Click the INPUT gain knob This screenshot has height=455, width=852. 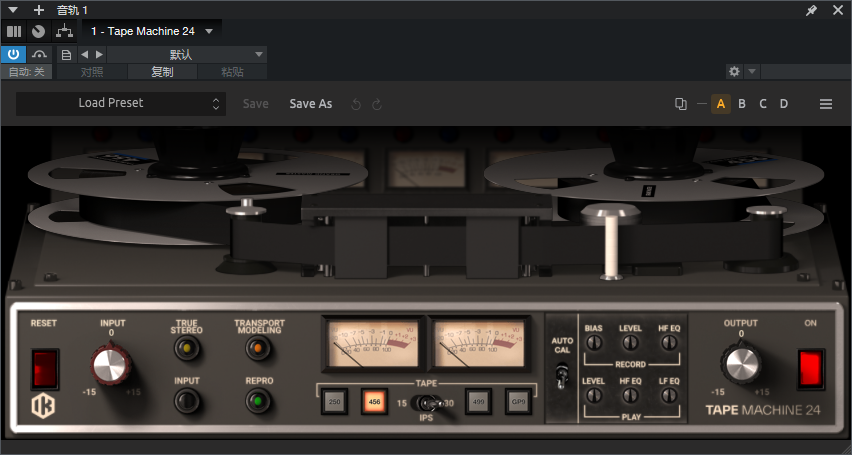pyautogui.click(x=111, y=364)
